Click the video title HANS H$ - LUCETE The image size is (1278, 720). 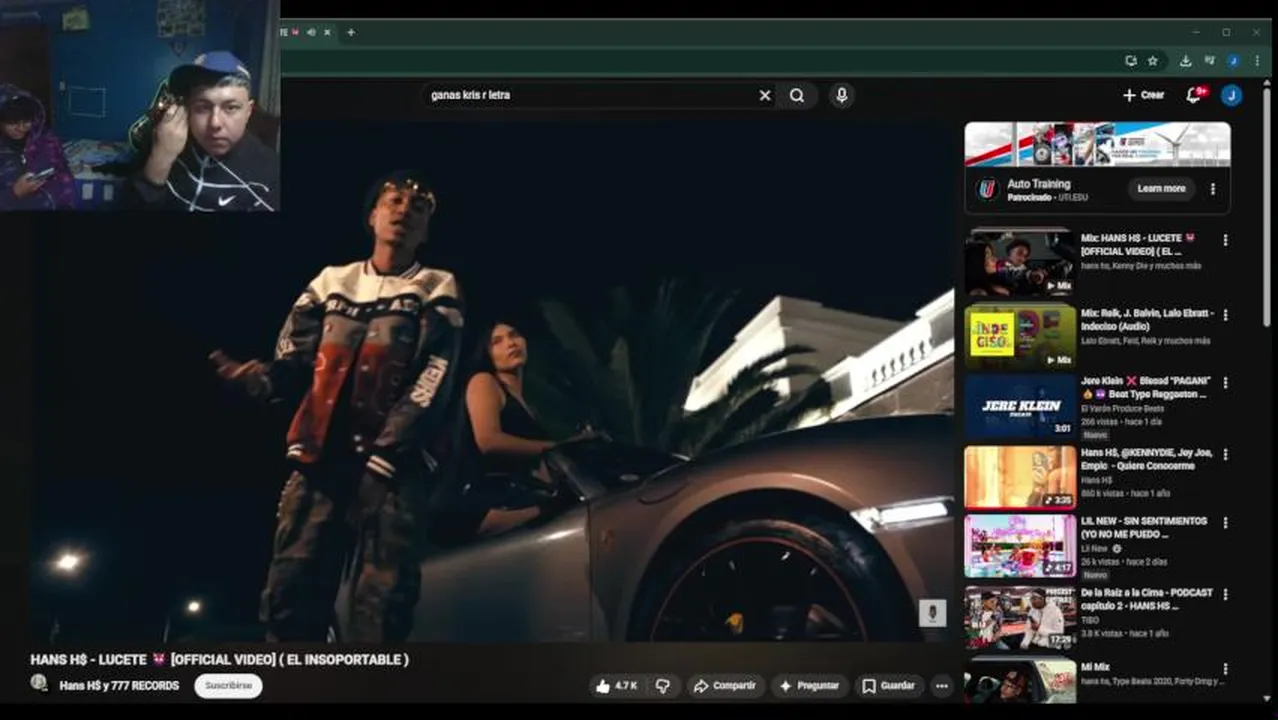(219, 660)
